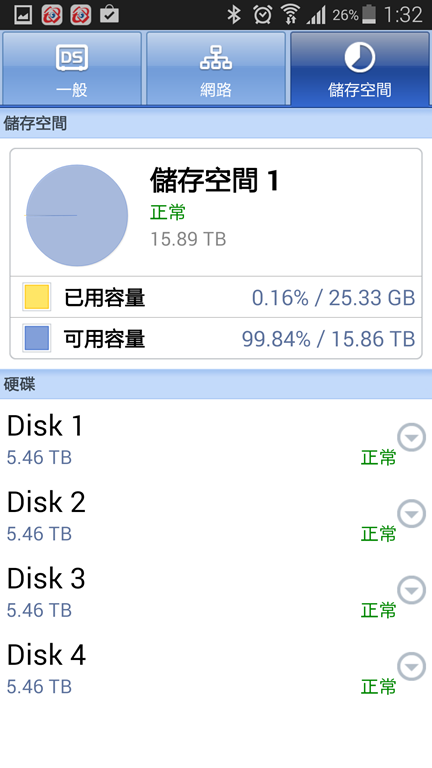The image size is (432, 768).
Task: Expand Disk 2 details arrow
Action: click(x=411, y=513)
